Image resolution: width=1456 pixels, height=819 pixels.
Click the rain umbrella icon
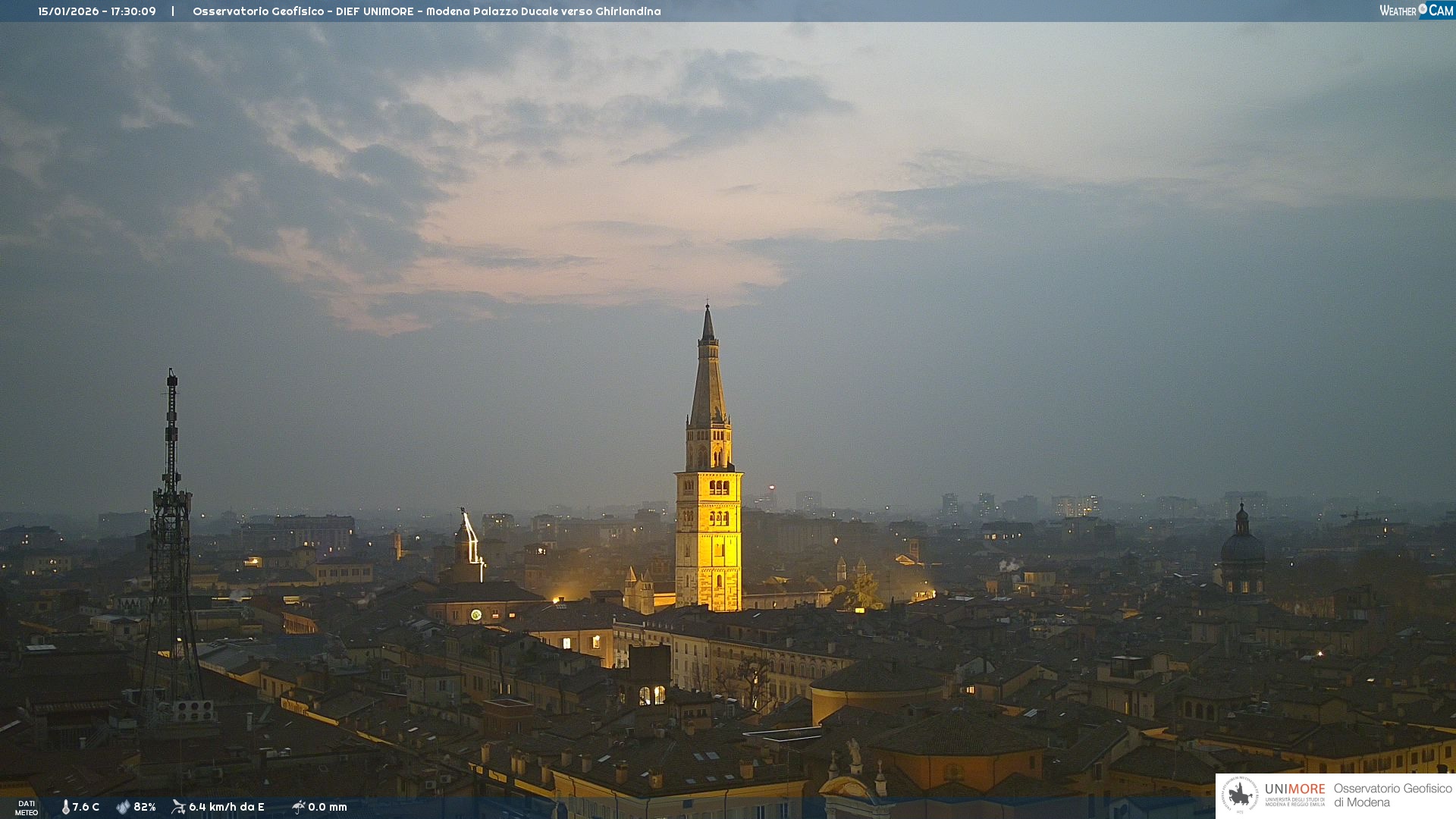click(298, 807)
